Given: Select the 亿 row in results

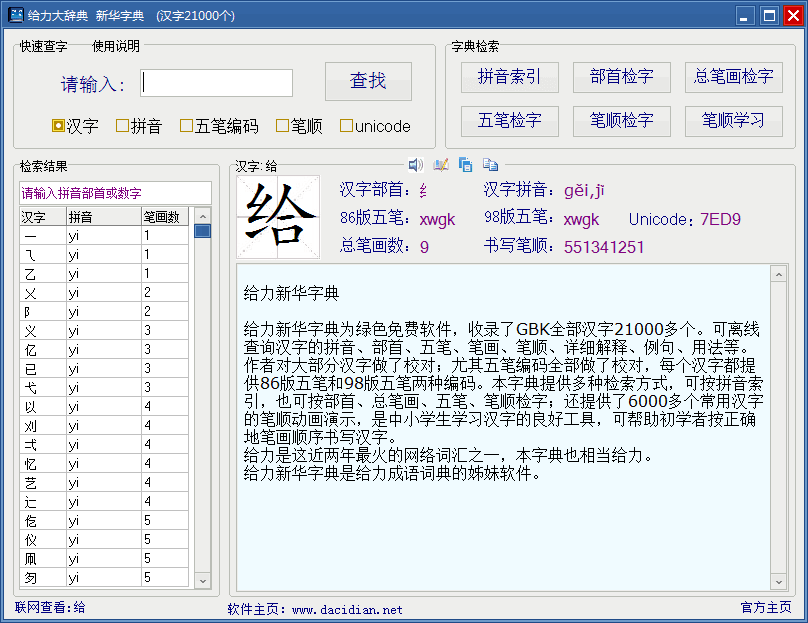Looking at the screenshot, I should pyautogui.click(x=104, y=350).
